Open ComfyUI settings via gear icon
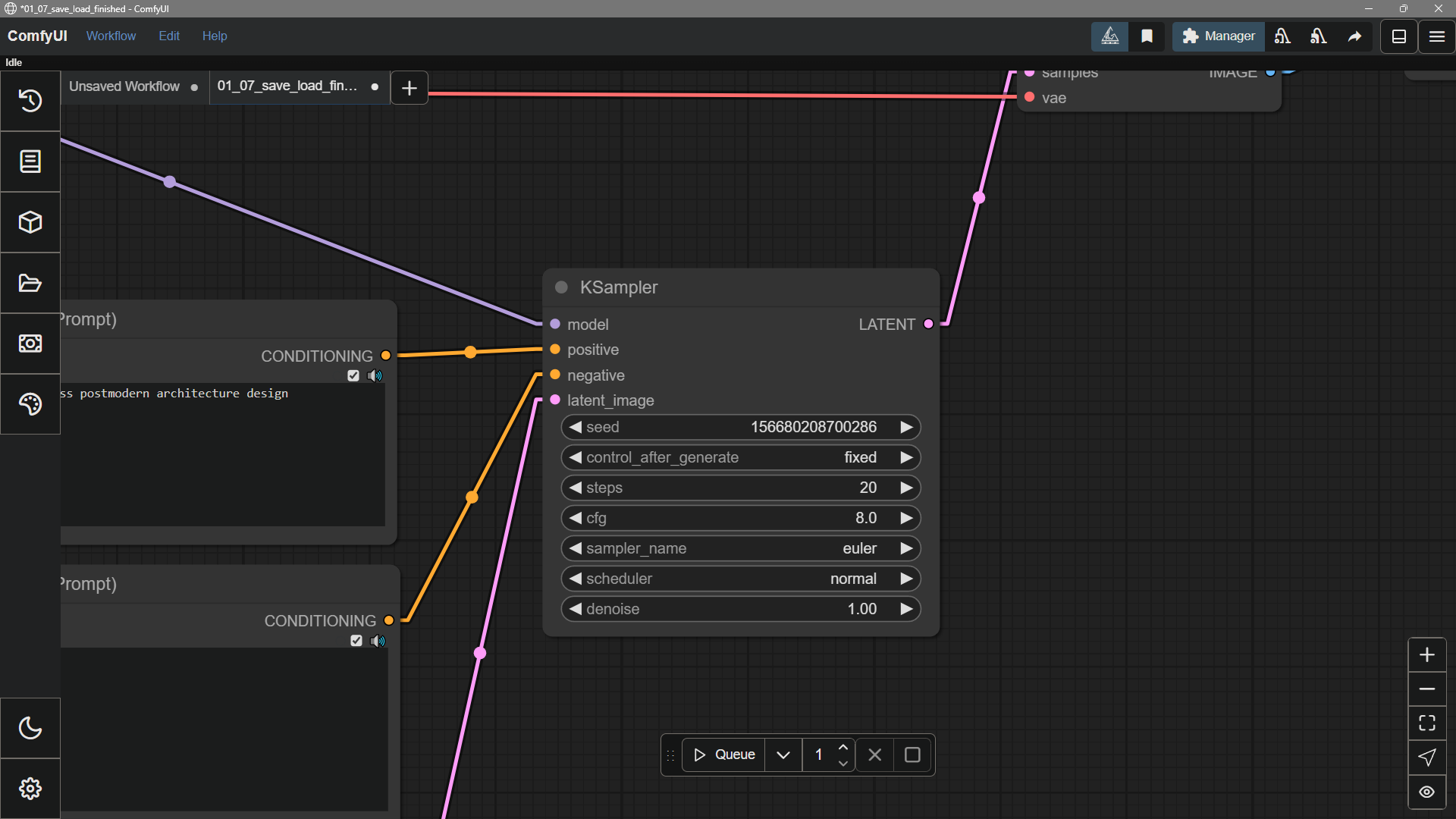 (x=30, y=788)
